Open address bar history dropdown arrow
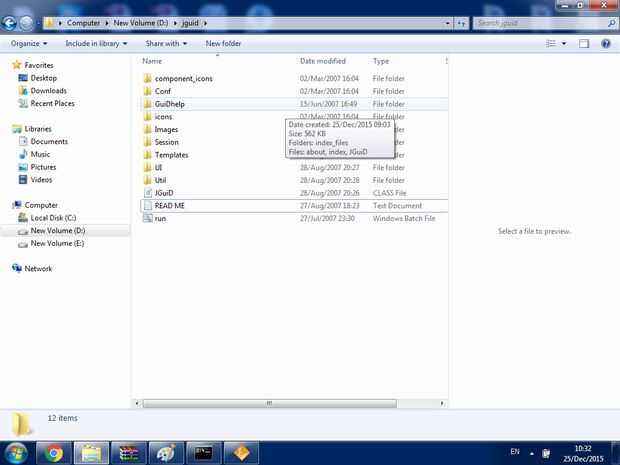This screenshot has height=465, width=620. pyautogui.click(x=447, y=23)
